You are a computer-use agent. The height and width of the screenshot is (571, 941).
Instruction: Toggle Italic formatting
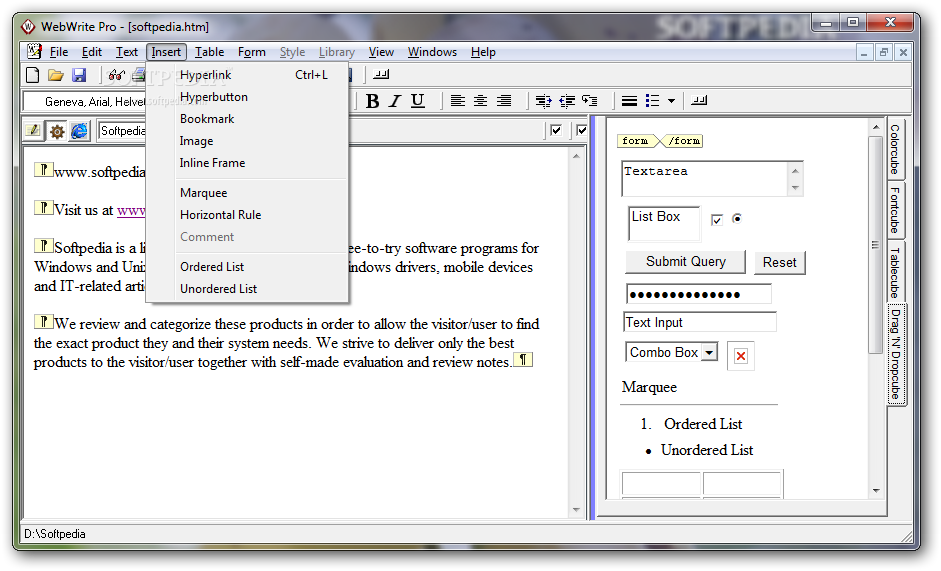[394, 101]
